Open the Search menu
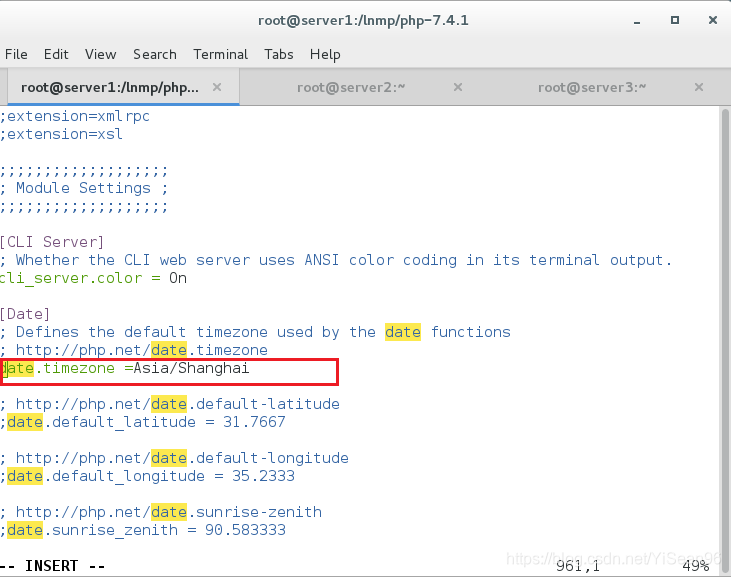731x577 pixels. (155, 55)
